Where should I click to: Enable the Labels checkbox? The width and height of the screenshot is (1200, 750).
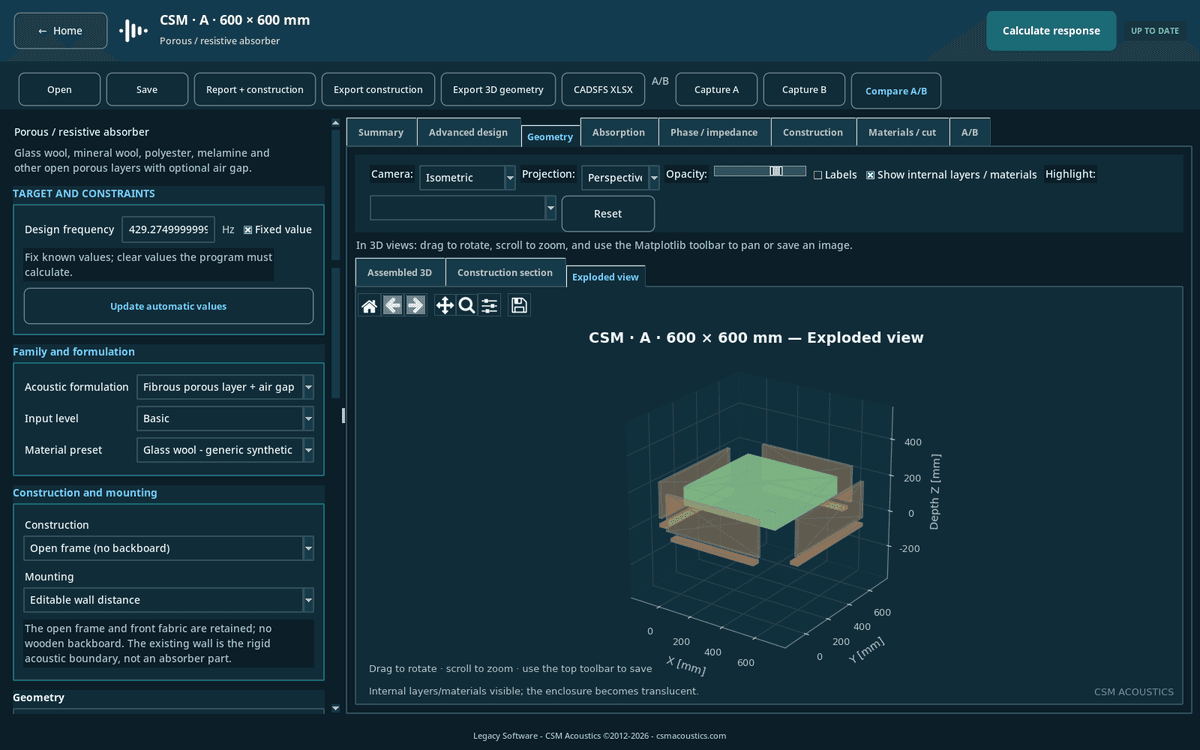[x=818, y=175]
